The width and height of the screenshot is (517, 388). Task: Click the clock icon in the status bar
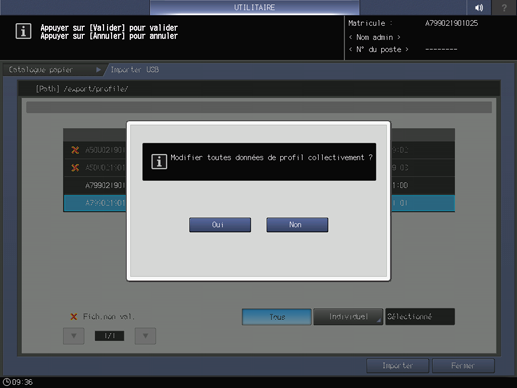[x=6, y=382]
